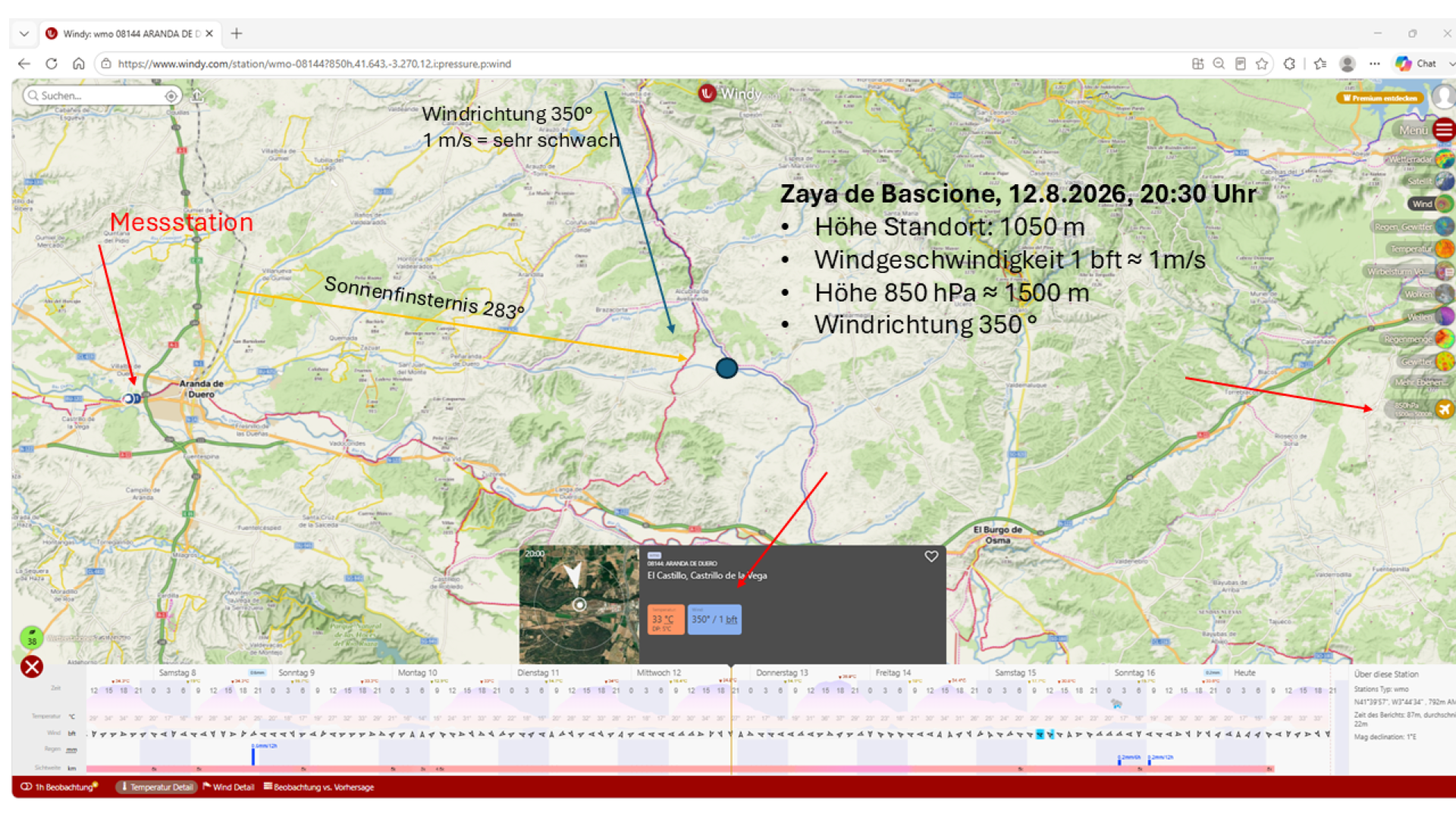Screen dimensions: 1456x819
Task: Click the share icon beside search box
Action: point(197,96)
